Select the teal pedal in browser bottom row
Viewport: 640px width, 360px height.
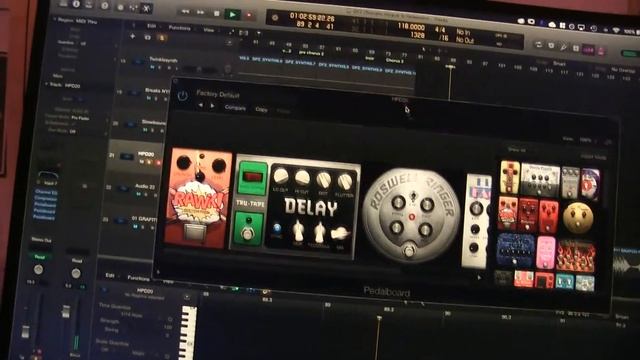565,282
